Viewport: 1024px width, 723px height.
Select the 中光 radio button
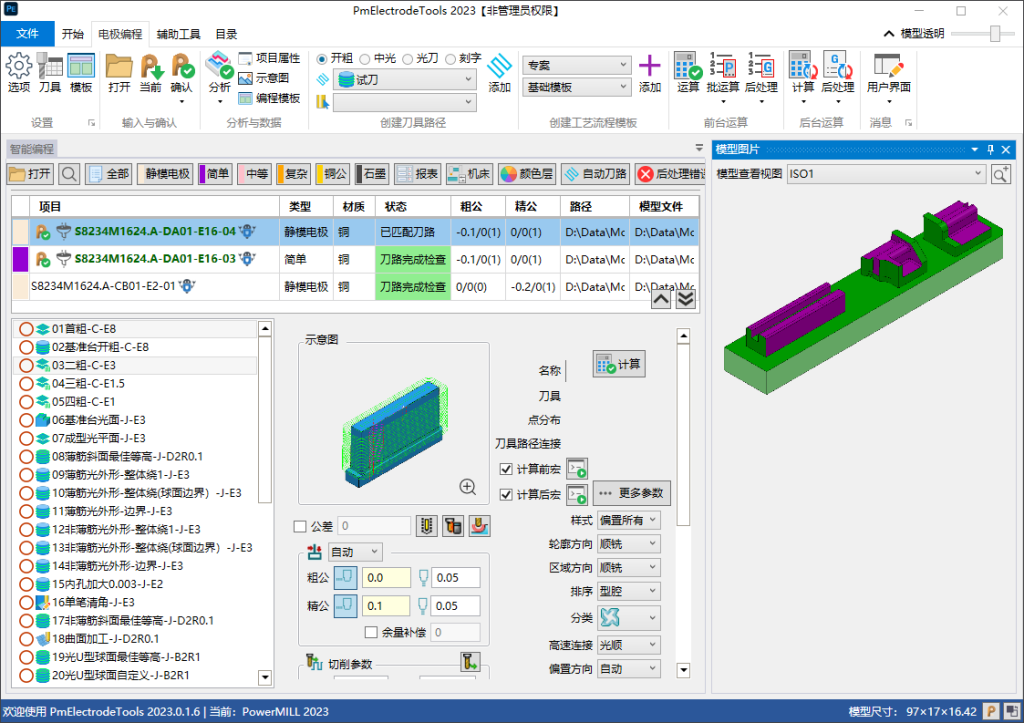click(x=365, y=59)
